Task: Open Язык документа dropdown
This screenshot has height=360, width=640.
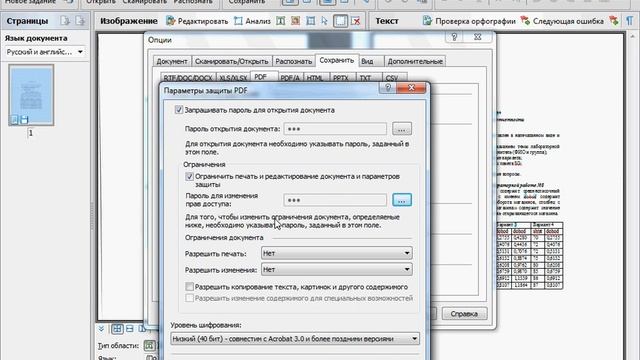Action: click(x=45, y=52)
